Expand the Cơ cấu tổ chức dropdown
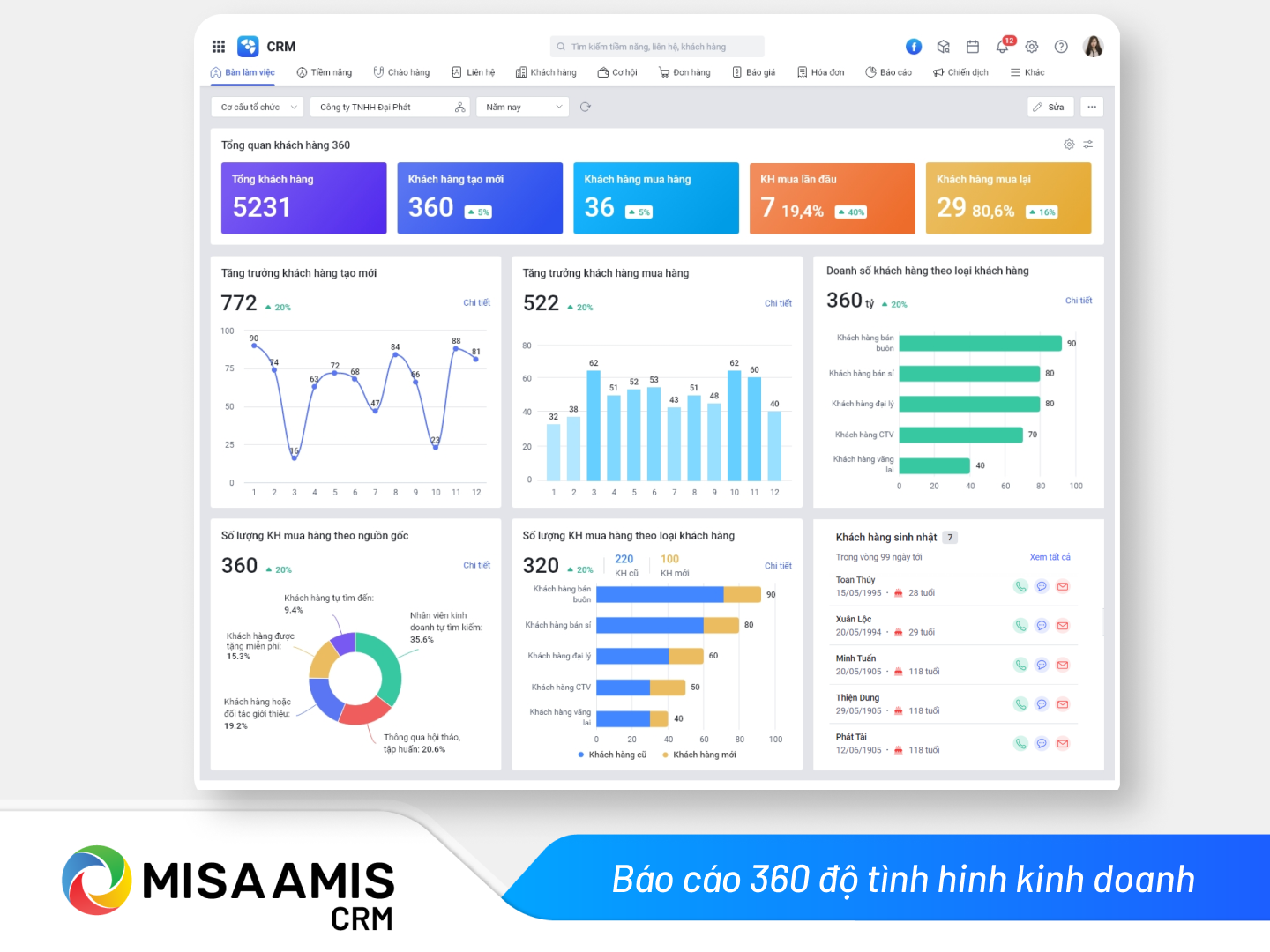Image resolution: width=1270 pixels, height=952 pixels. pyautogui.click(x=258, y=107)
